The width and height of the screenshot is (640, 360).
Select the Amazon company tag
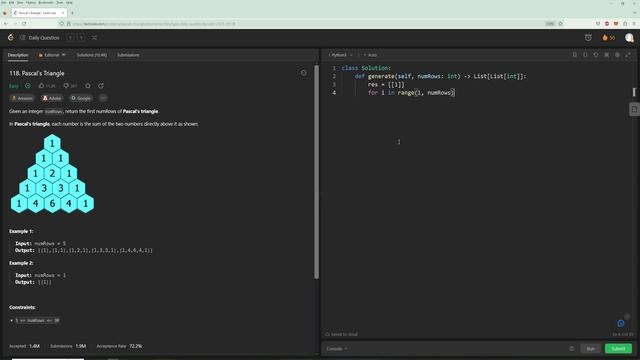[22, 98]
